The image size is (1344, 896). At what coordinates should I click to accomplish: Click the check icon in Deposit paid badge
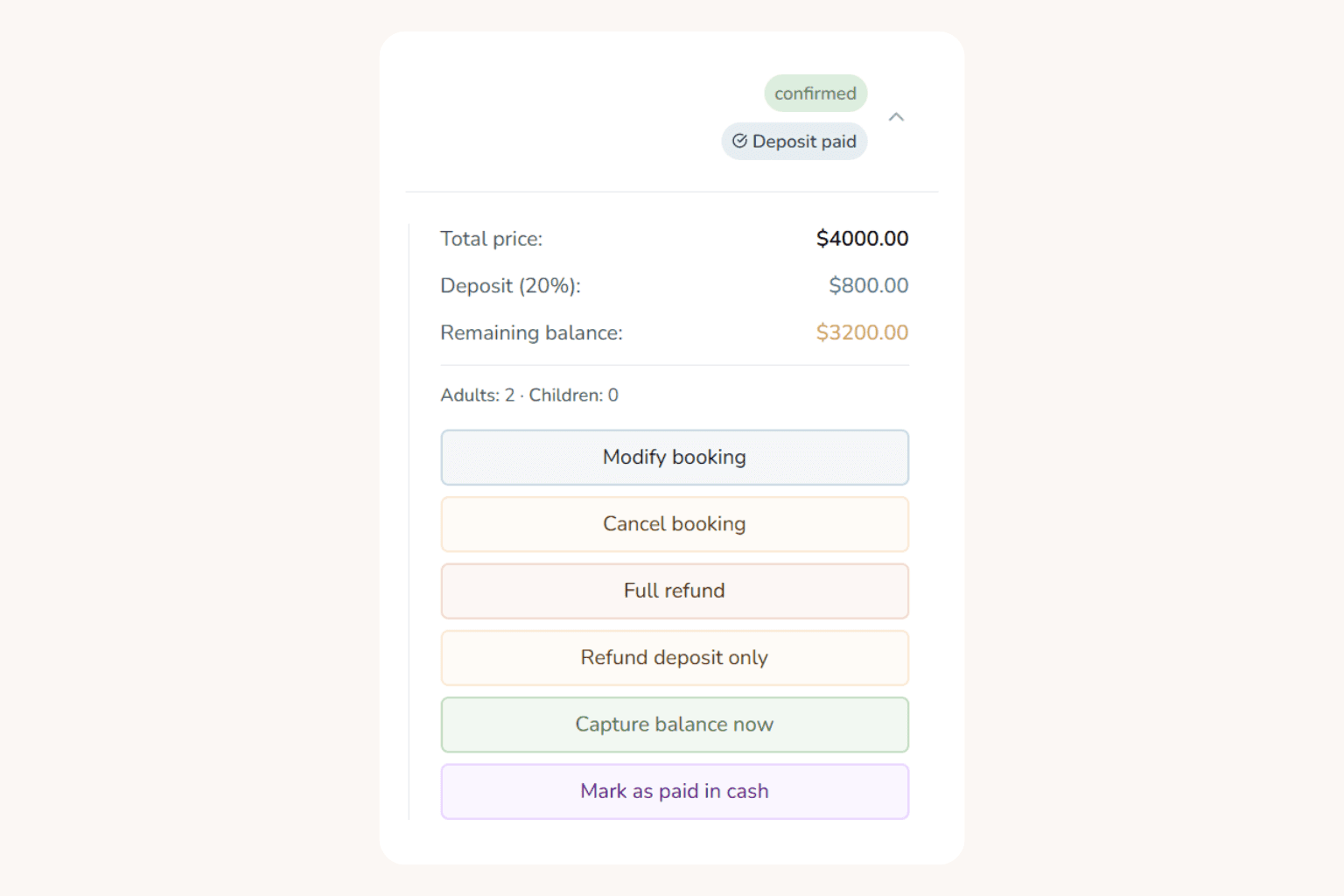tap(739, 141)
